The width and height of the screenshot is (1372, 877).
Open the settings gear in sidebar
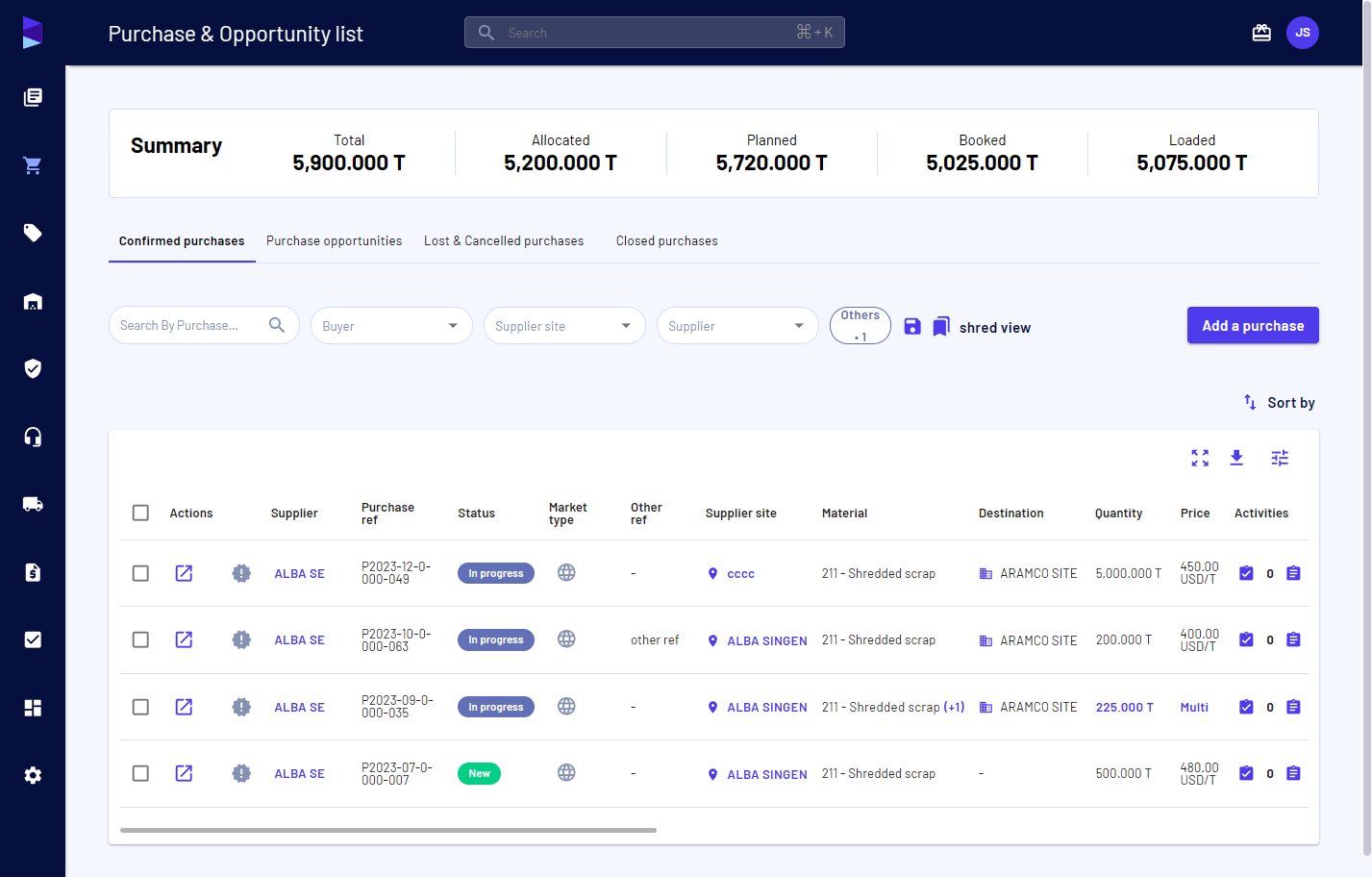click(33, 775)
